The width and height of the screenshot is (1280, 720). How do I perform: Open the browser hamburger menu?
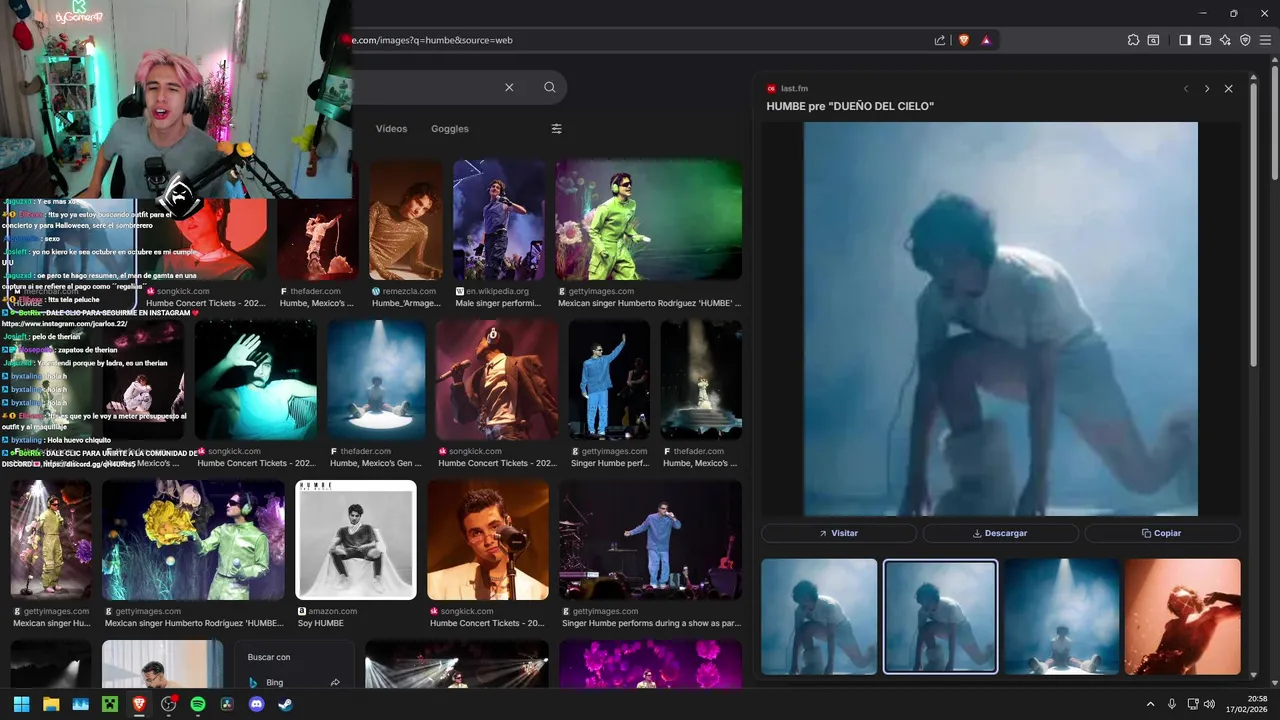(1265, 40)
